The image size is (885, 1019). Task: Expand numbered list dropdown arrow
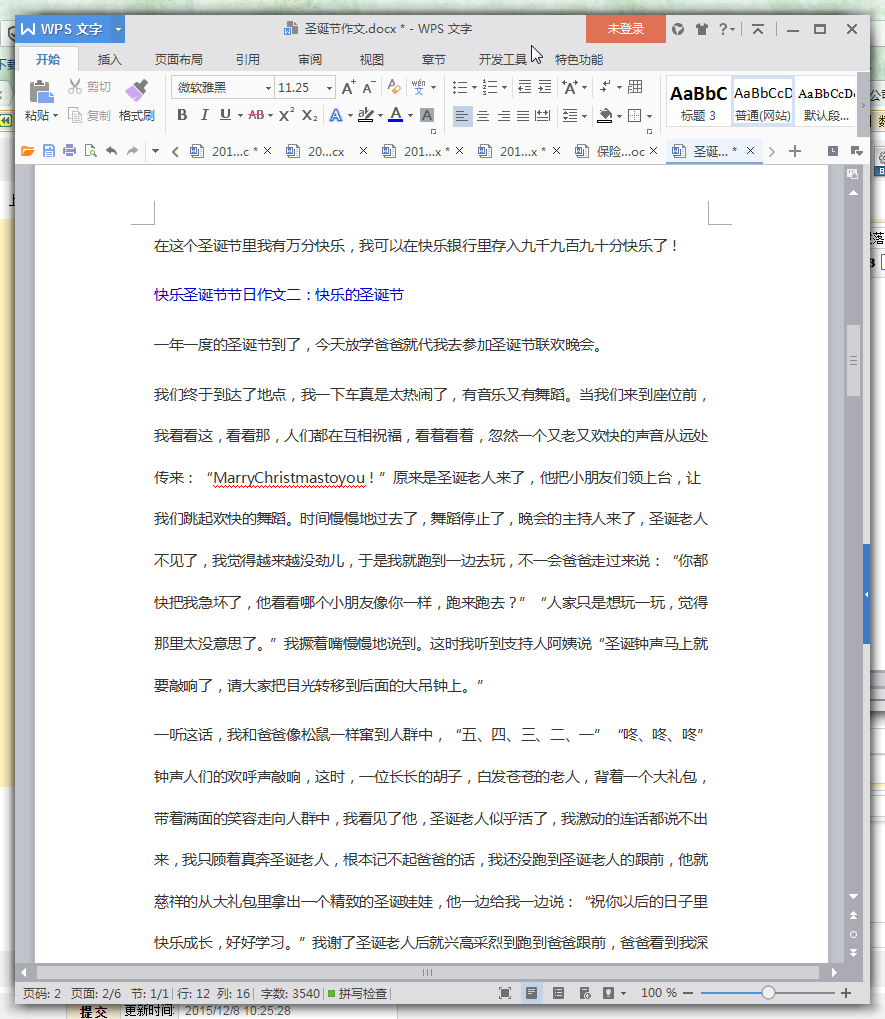coord(504,88)
